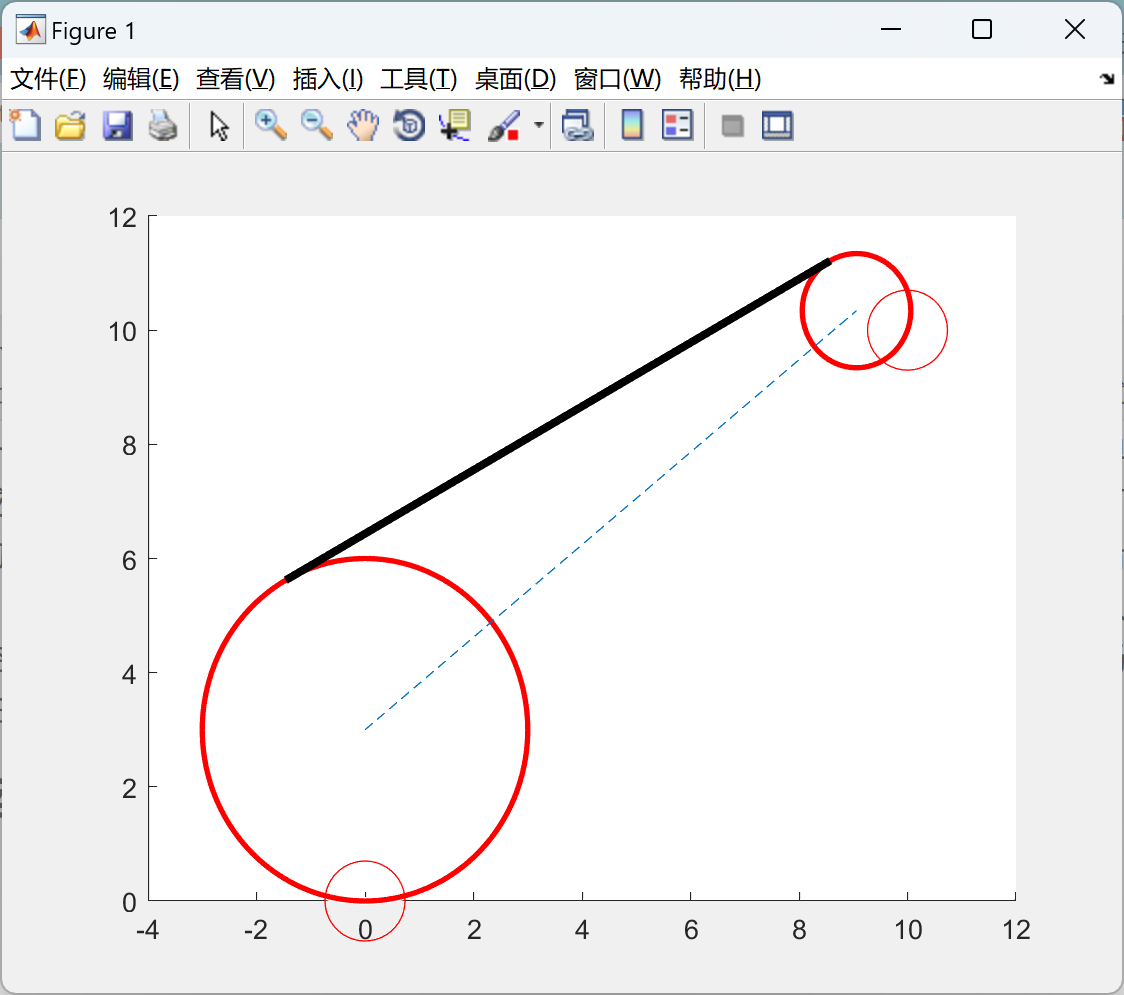Viewport: 1124px width, 995px height.
Task: Close the Figure 1 window
Action: tap(1075, 29)
